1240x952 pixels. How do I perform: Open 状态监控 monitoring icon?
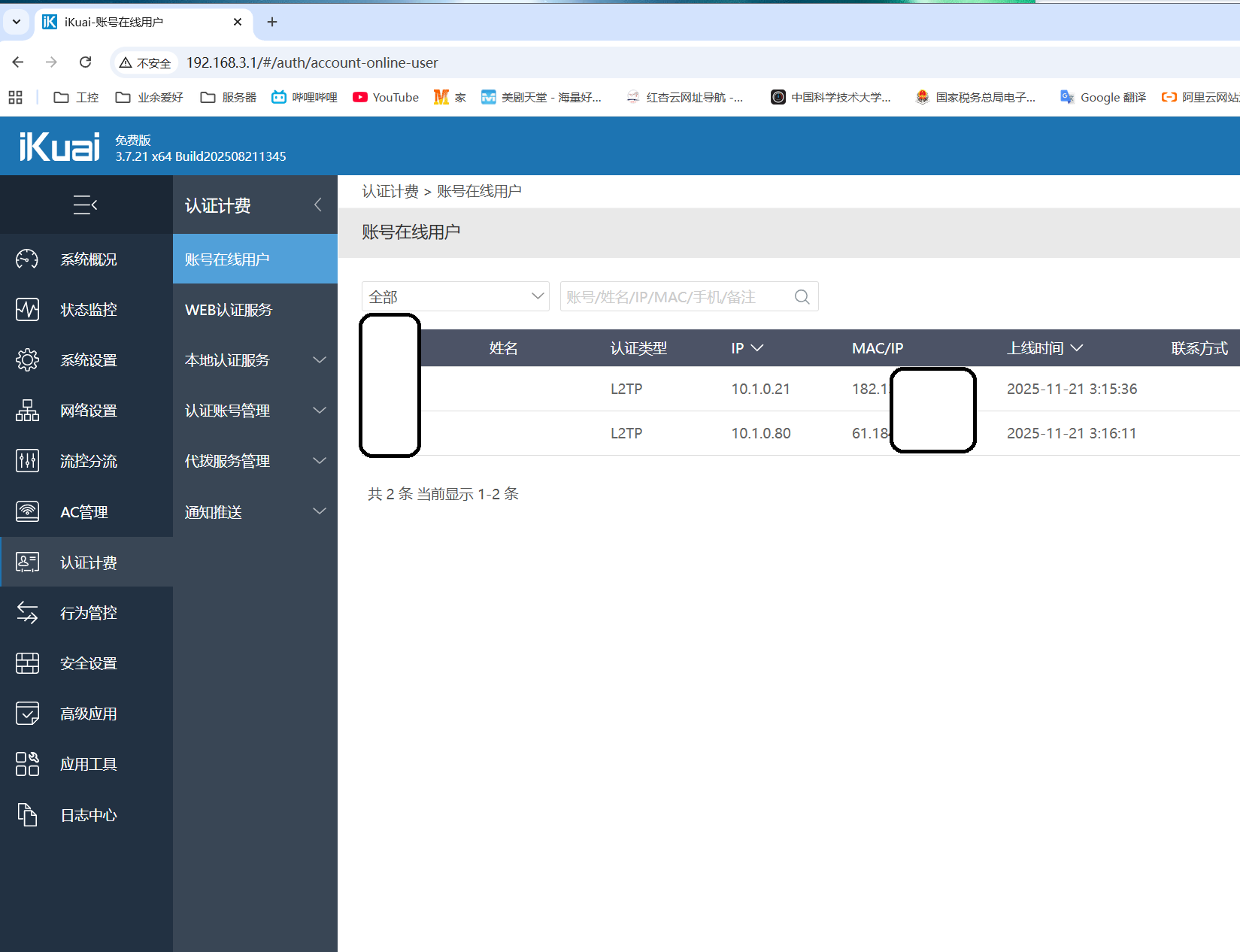(27, 310)
